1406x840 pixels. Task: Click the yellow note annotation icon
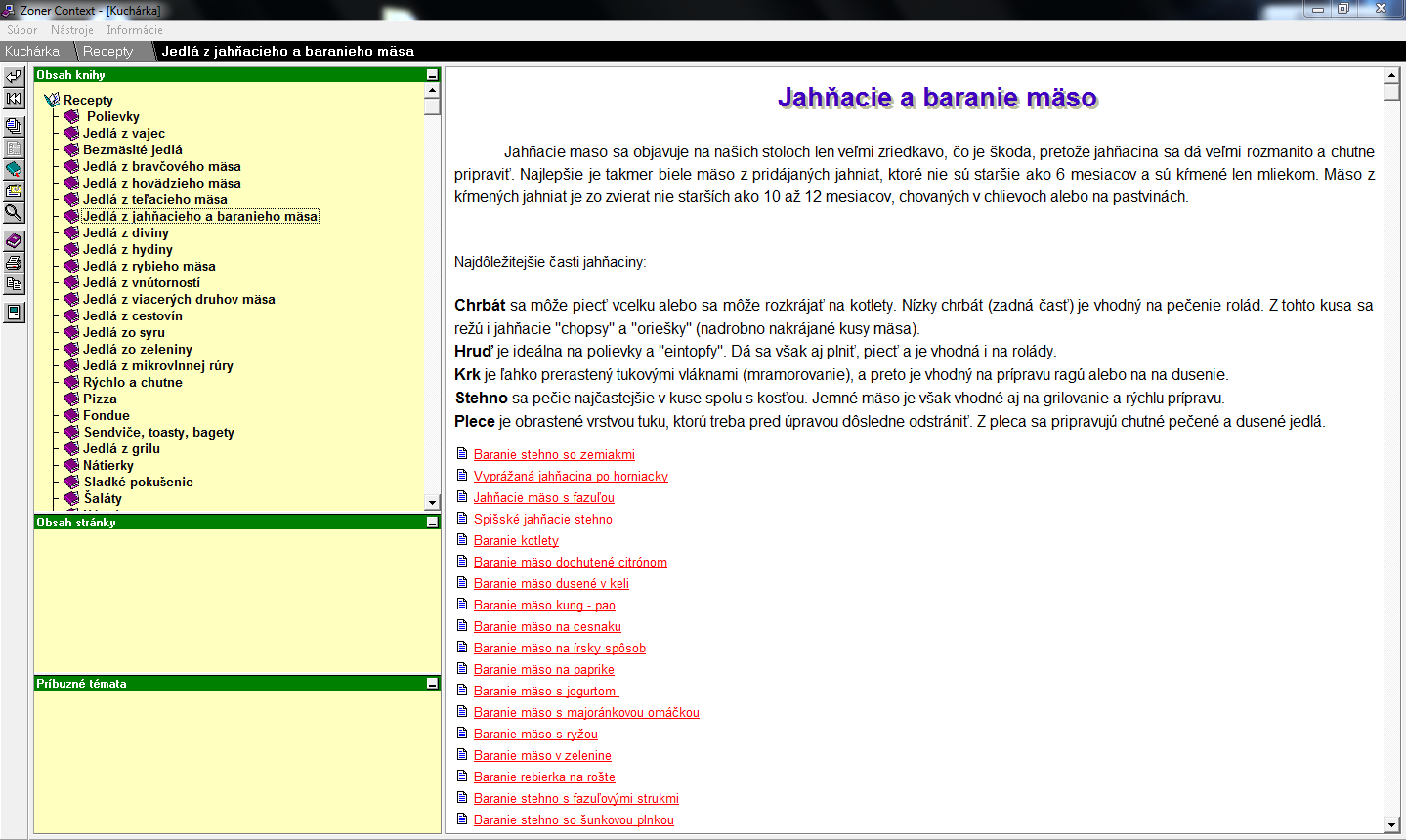click(x=14, y=190)
